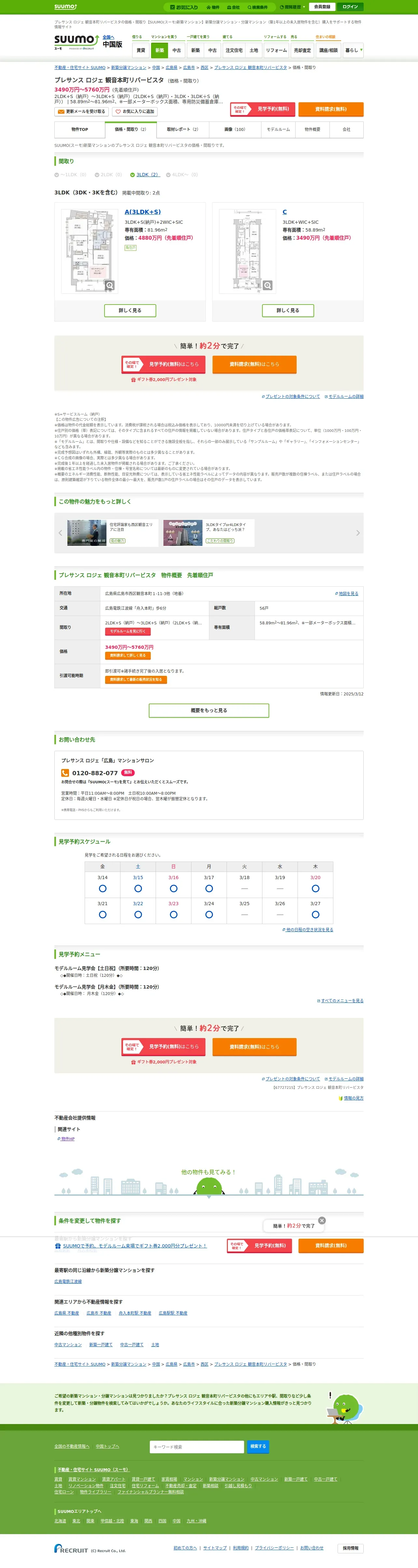The image size is (418, 1568).
Task: Click 地図を見る map link
Action: pyautogui.click(x=347, y=593)
